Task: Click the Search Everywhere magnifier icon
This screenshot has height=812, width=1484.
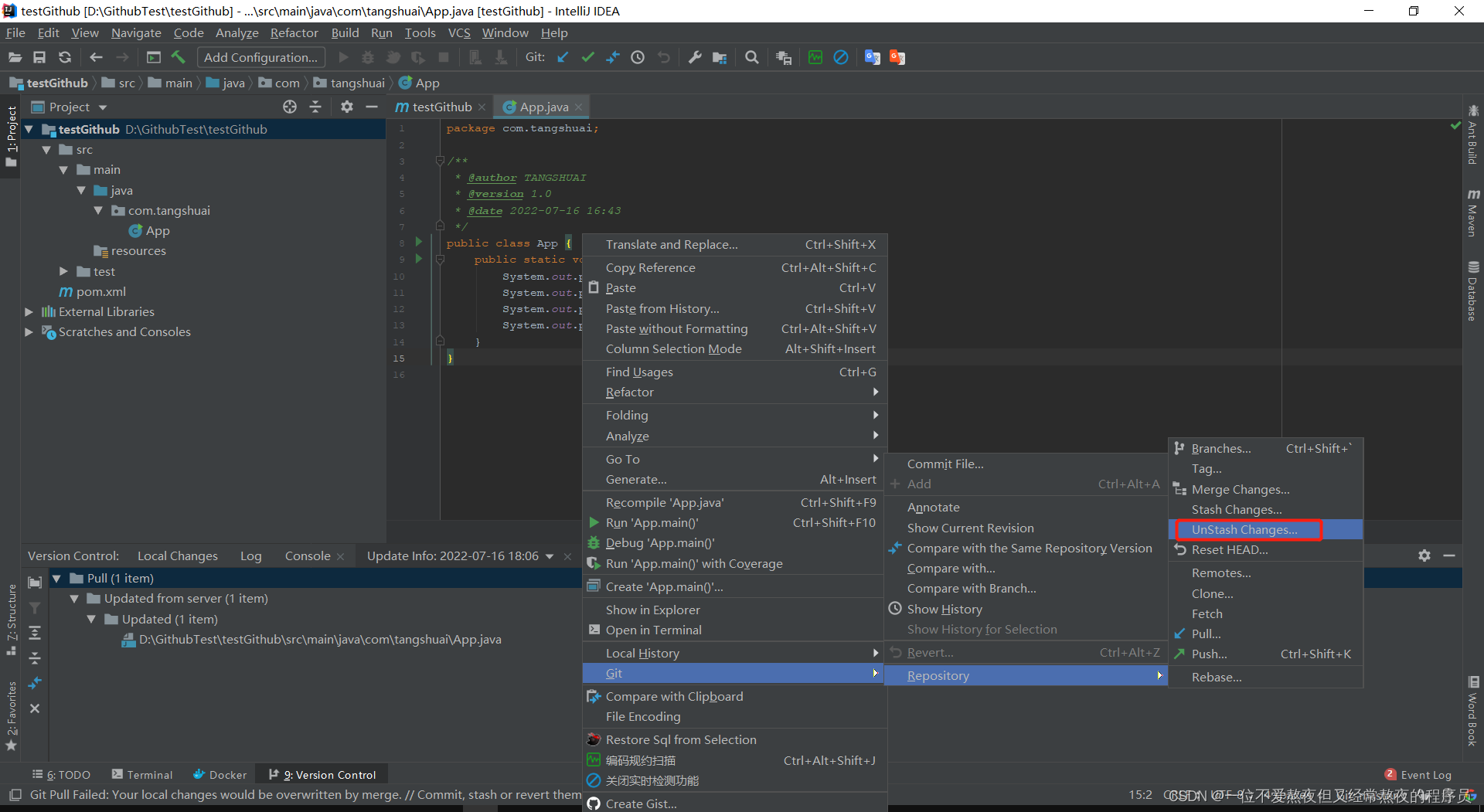Action: pos(751,57)
